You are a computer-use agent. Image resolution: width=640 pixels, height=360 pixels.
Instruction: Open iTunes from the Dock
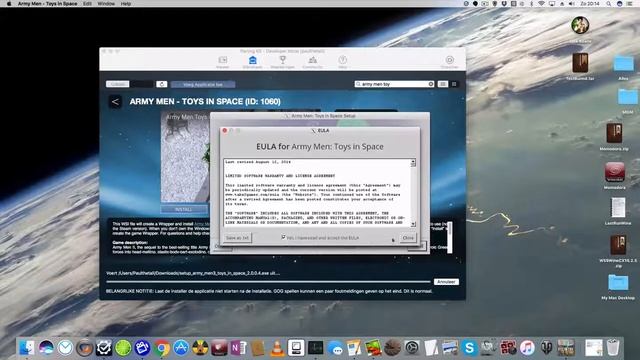527,348
